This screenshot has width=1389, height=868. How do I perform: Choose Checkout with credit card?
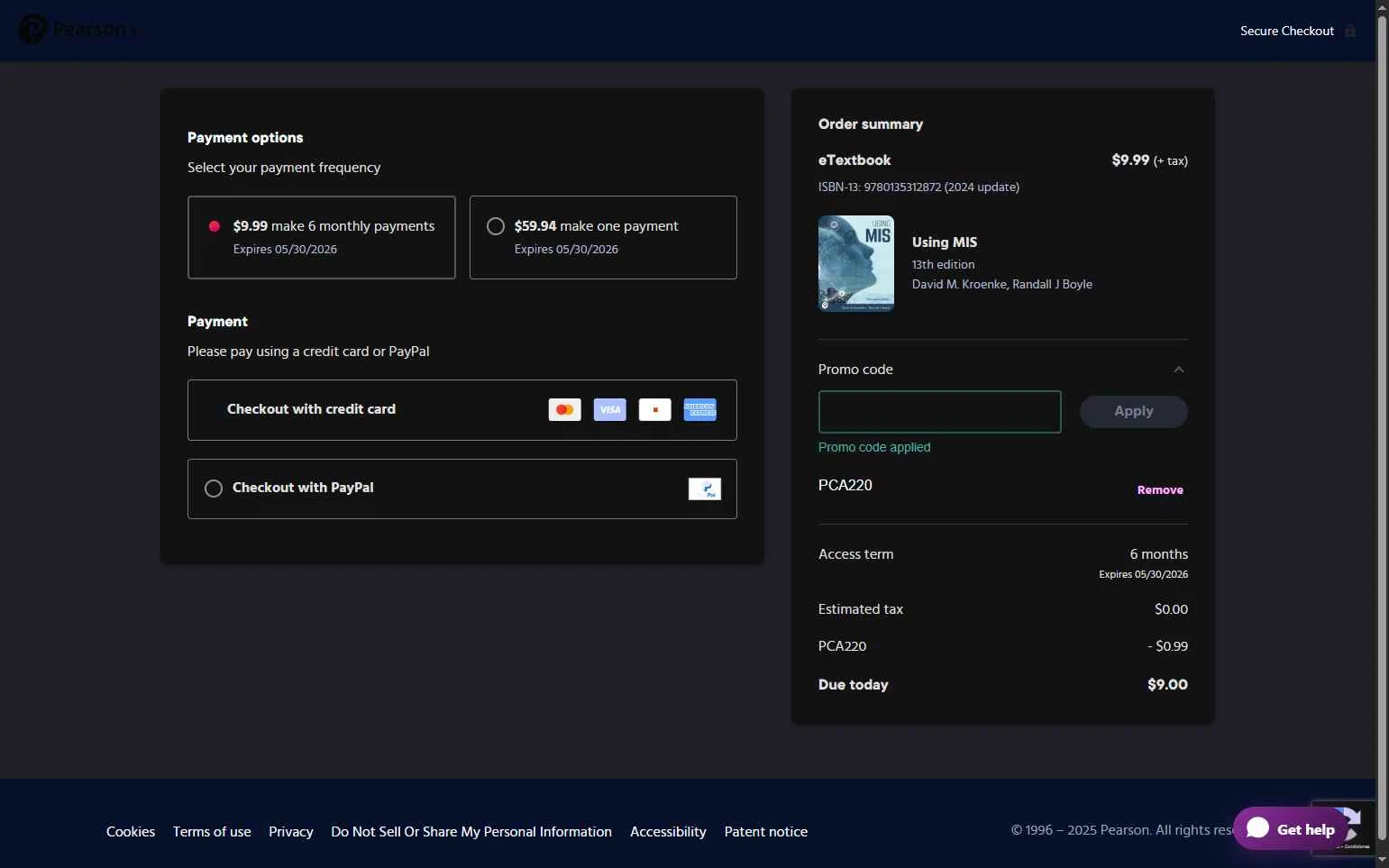(462, 410)
